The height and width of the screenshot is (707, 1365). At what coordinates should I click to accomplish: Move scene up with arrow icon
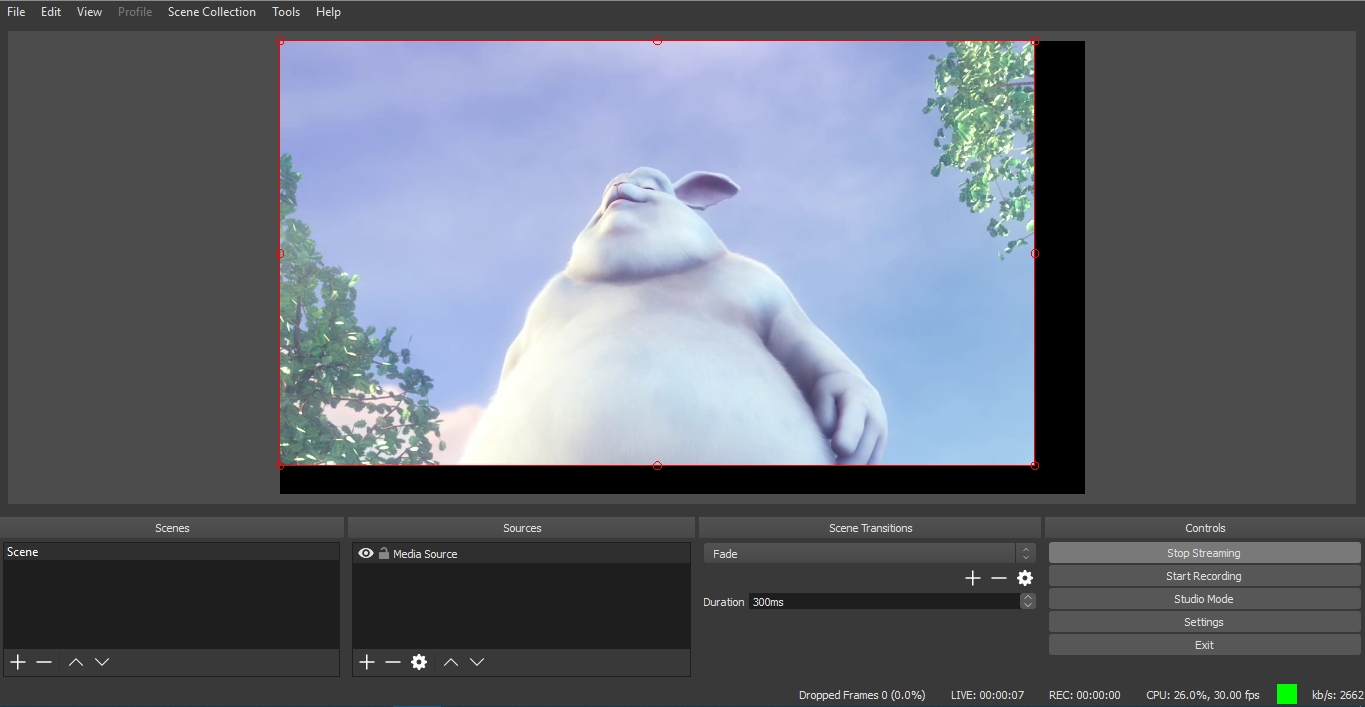76,662
